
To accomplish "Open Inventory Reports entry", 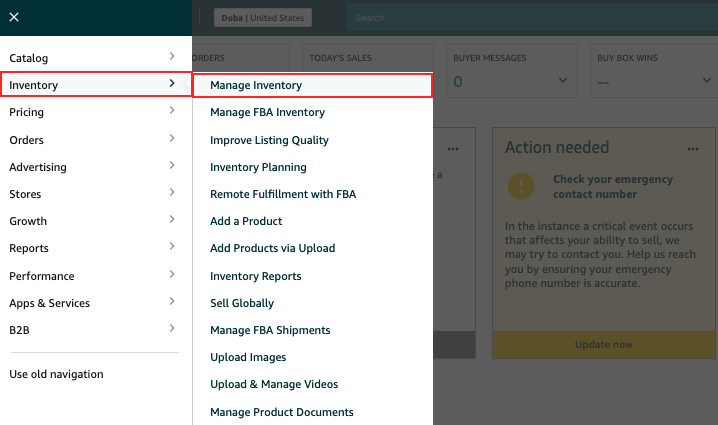I will [255, 276].
